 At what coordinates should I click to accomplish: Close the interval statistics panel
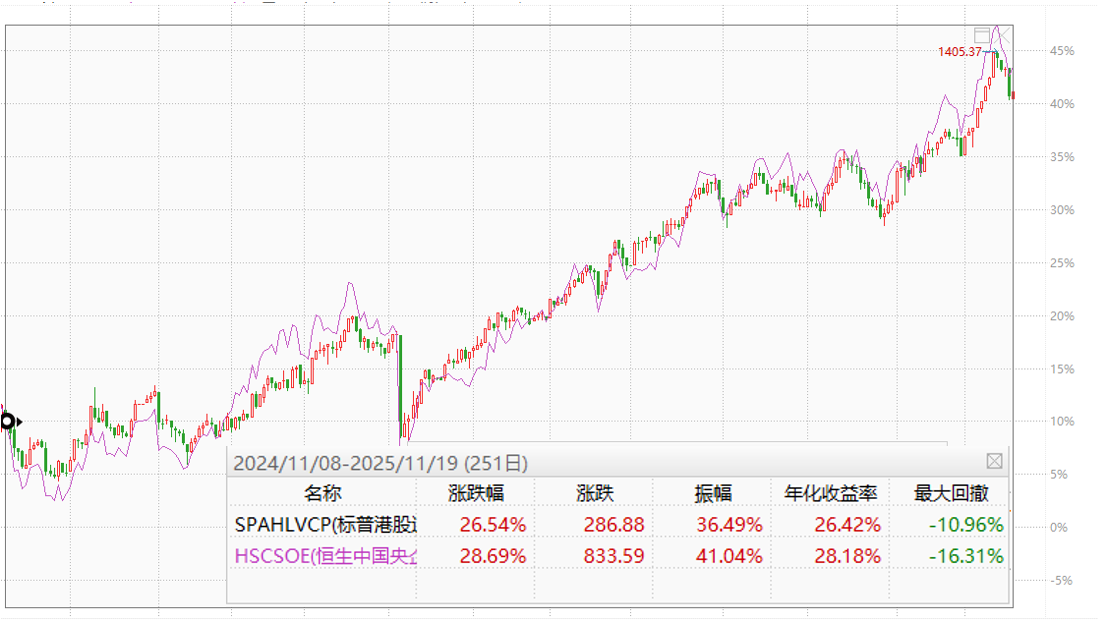[994, 461]
